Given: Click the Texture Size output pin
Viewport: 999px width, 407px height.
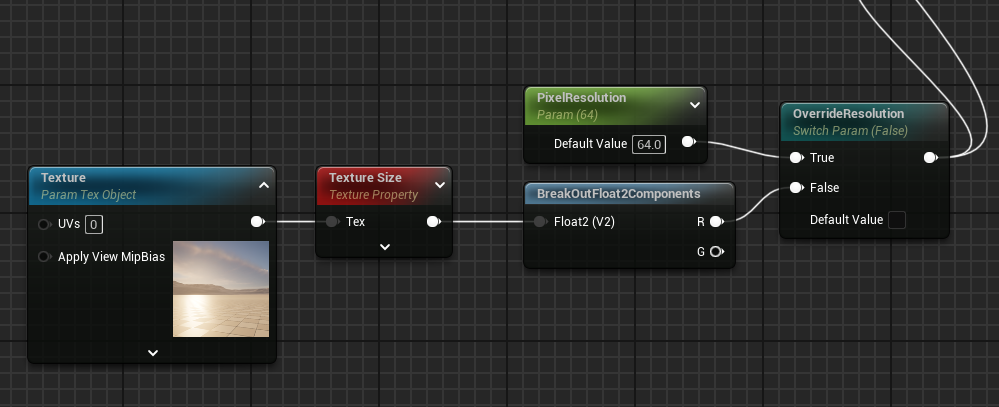Looking at the screenshot, I should [x=434, y=222].
